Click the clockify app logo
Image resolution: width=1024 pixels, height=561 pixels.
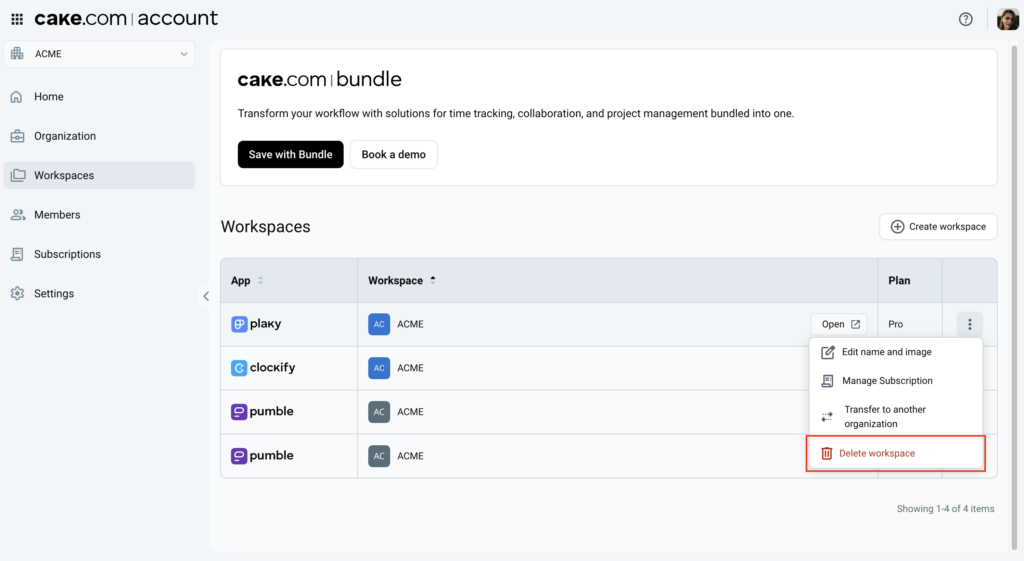click(263, 368)
